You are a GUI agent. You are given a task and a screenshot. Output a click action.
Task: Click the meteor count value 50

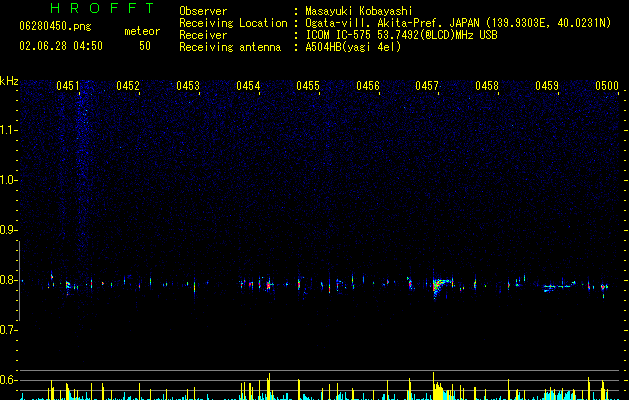click(x=145, y=46)
